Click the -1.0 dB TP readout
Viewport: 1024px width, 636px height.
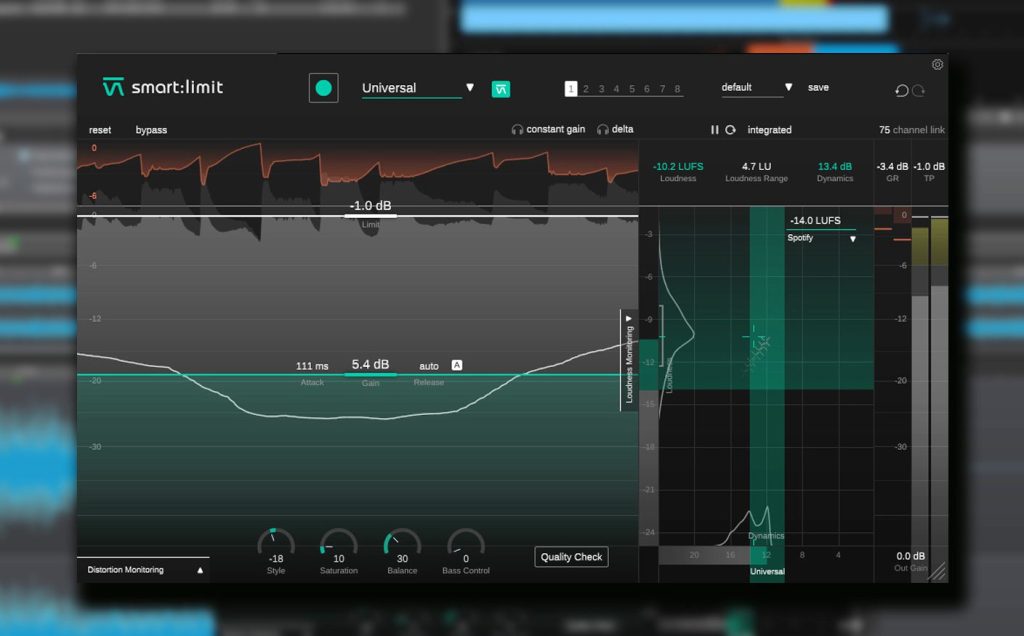[x=929, y=167]
